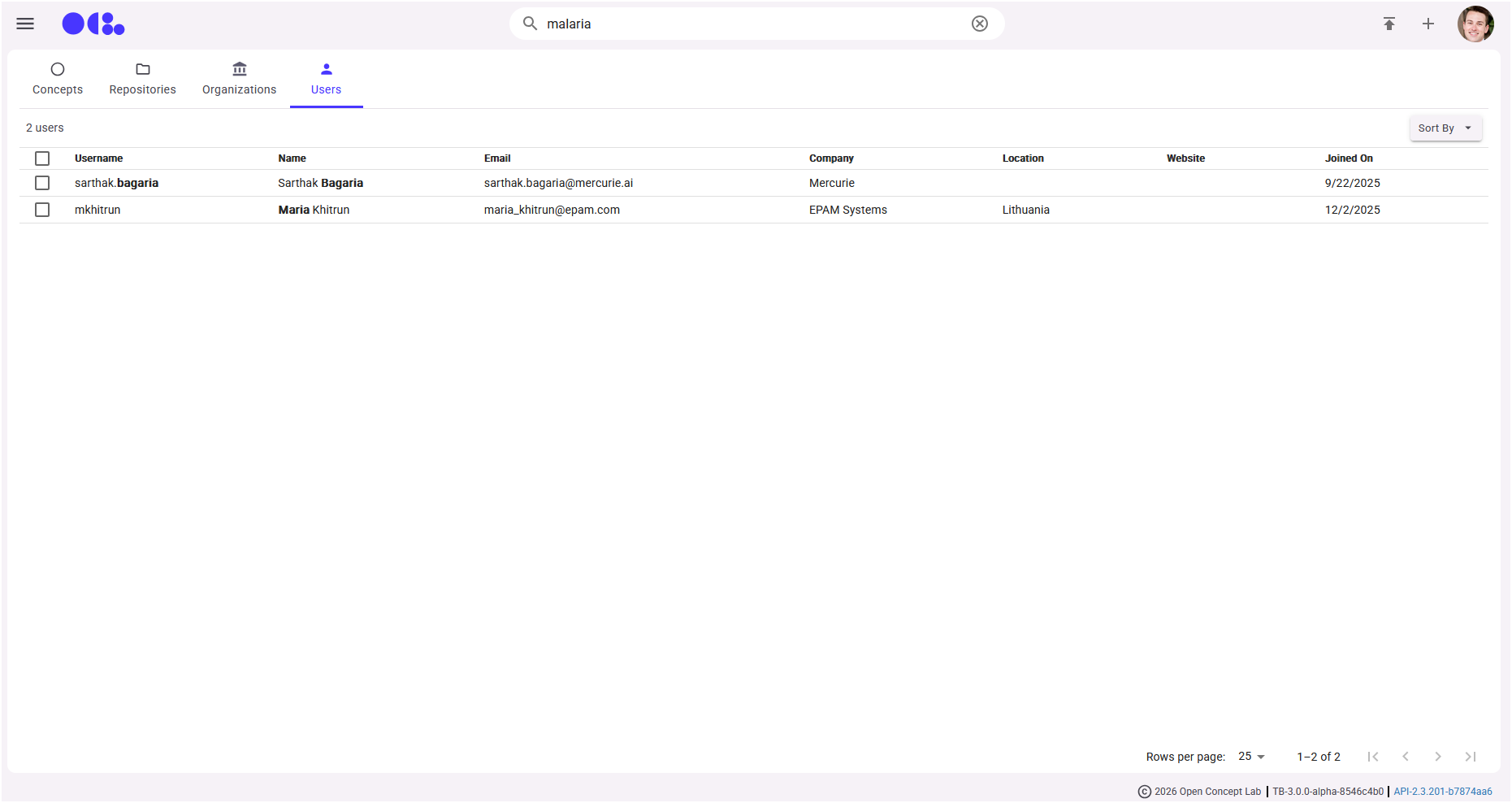Open the Organizations tab

(x=239, y=79)
